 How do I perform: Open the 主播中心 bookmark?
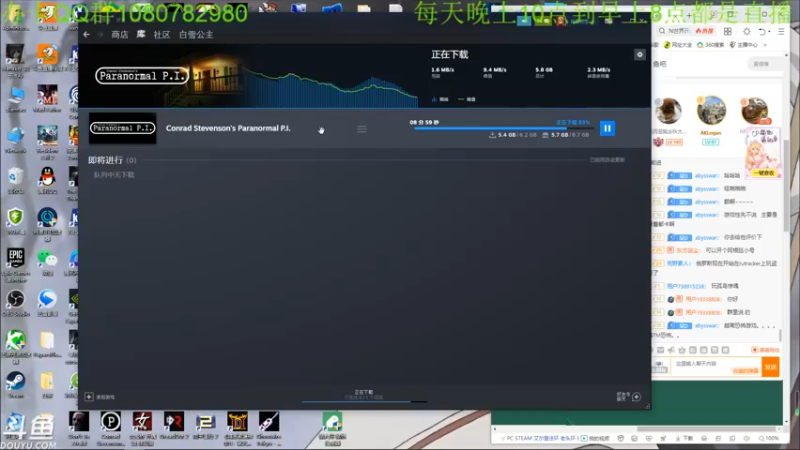click(744, 45)
